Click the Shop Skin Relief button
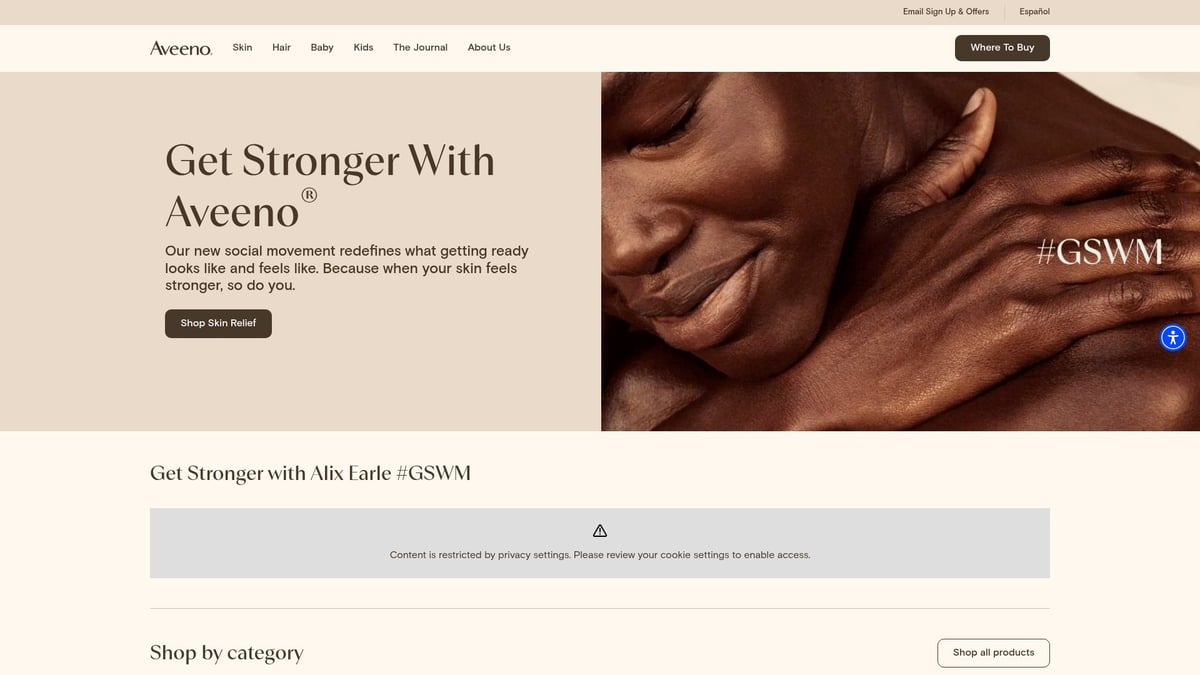 [x=218, y=324]
